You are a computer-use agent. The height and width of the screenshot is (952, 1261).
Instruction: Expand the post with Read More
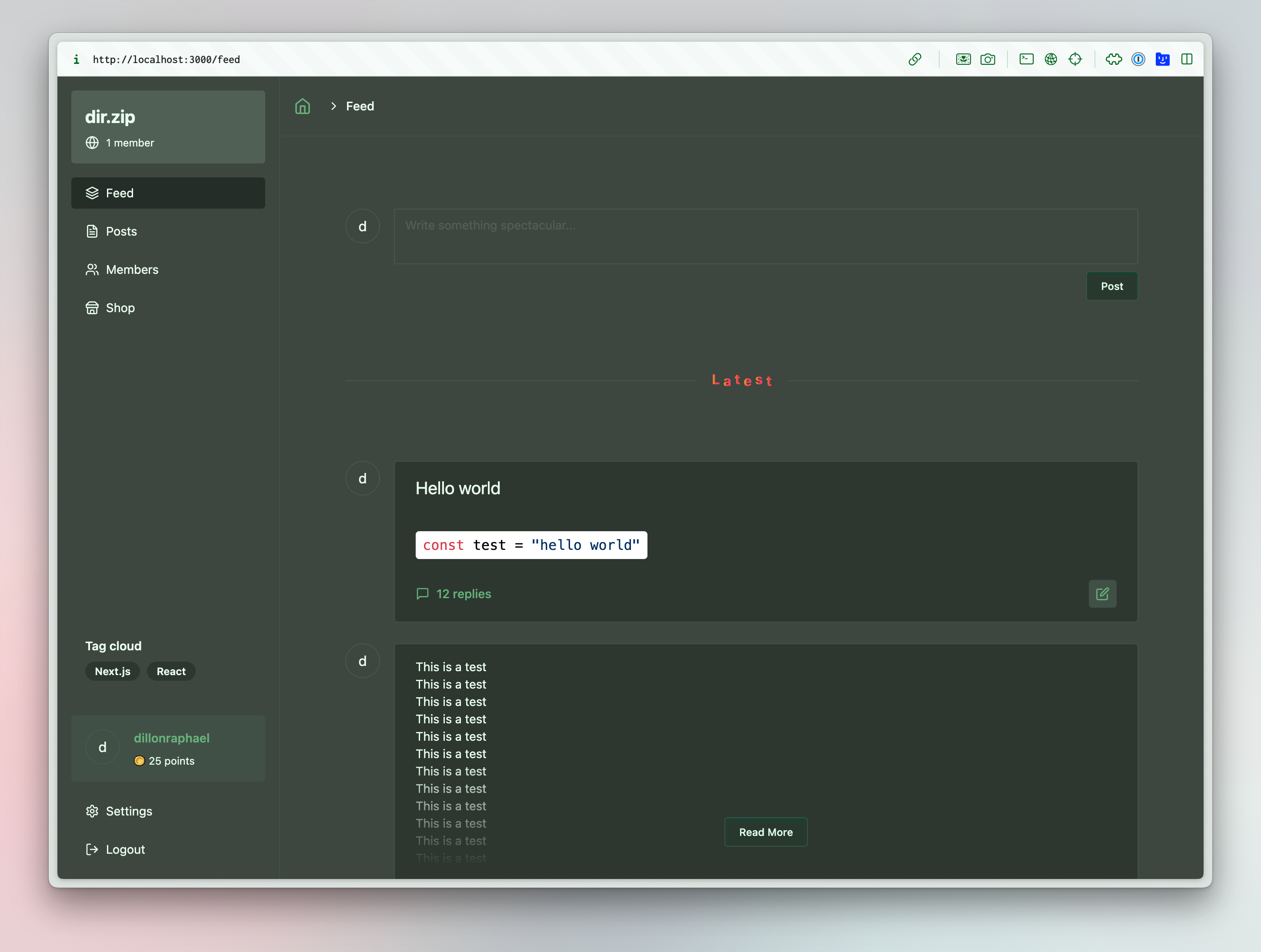tap(766, 832)
